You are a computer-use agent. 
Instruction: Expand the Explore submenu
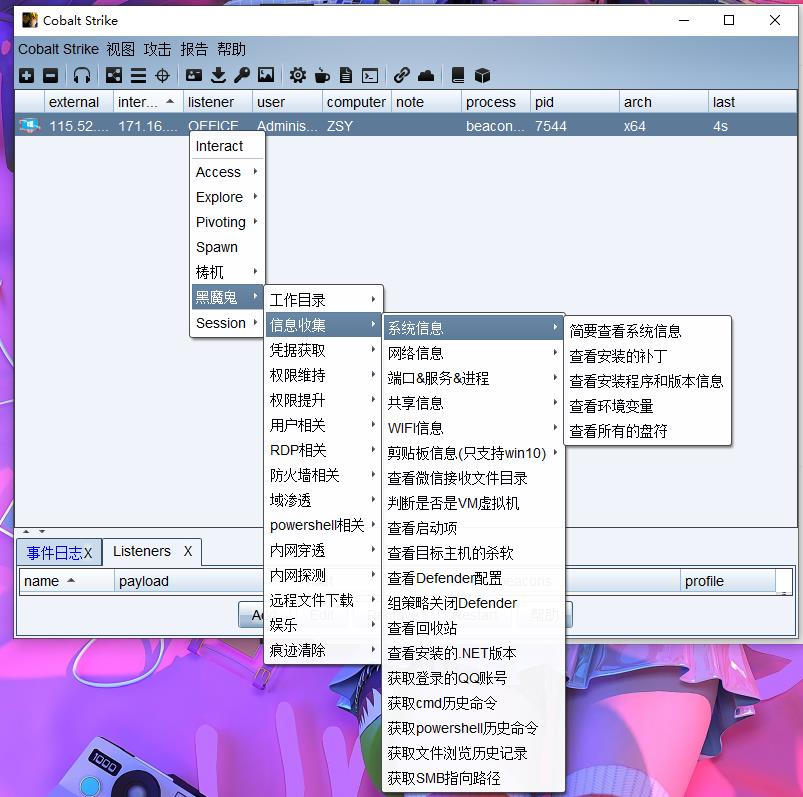(x=227, y=197)
